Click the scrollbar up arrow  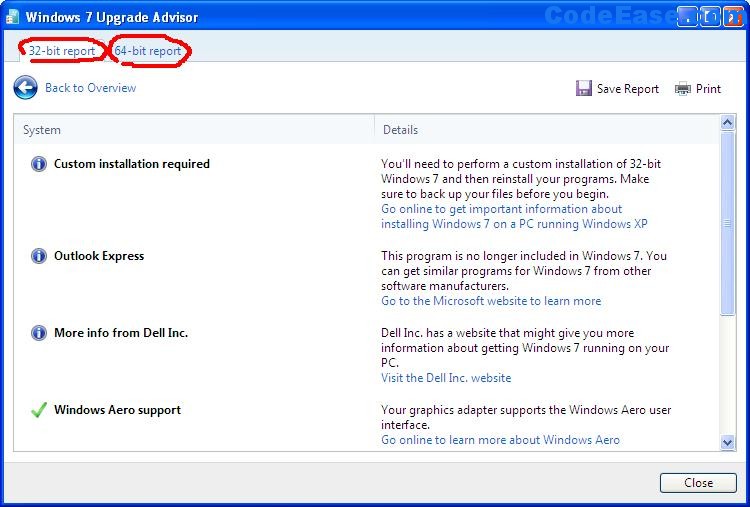point(727,123)
